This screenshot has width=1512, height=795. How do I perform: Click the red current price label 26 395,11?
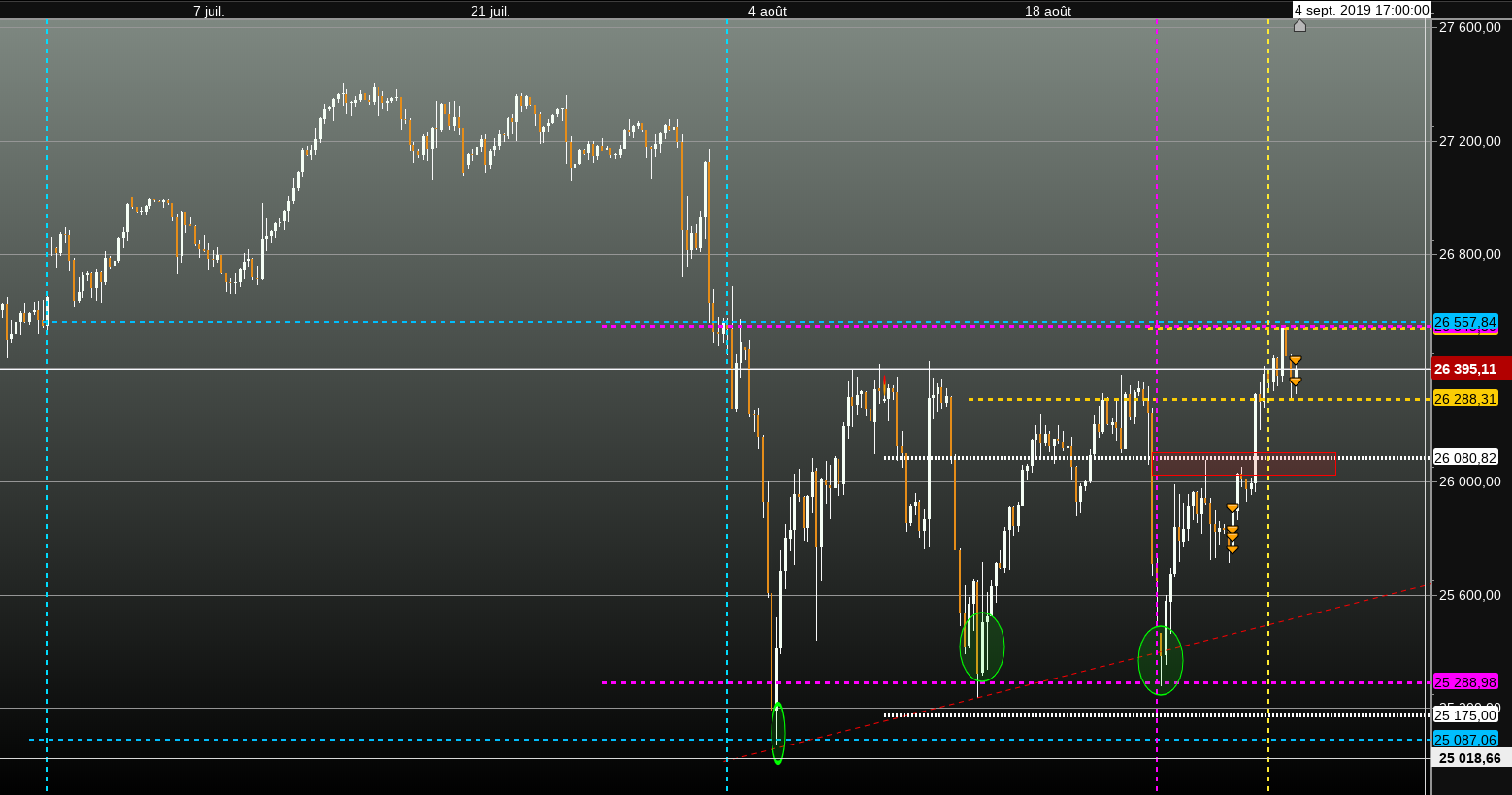click(x=1471, y=369)
